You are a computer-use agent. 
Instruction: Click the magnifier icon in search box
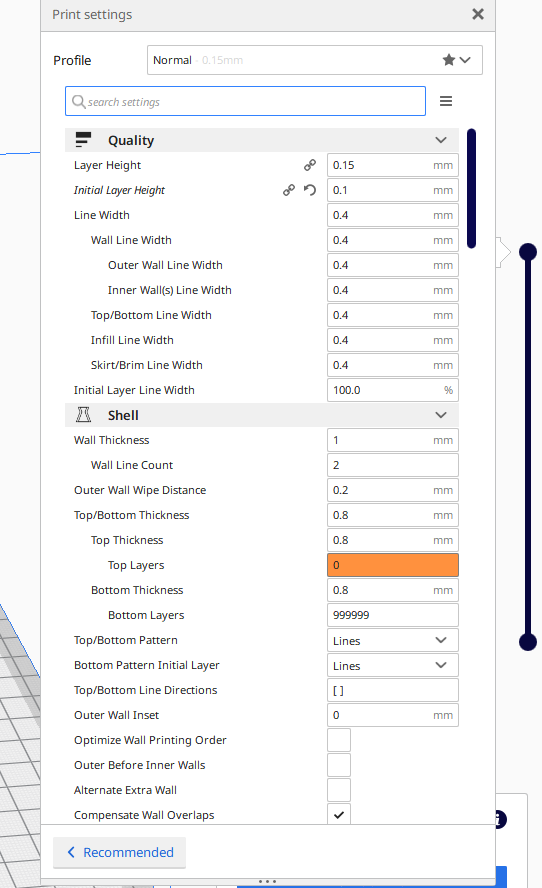78,101
